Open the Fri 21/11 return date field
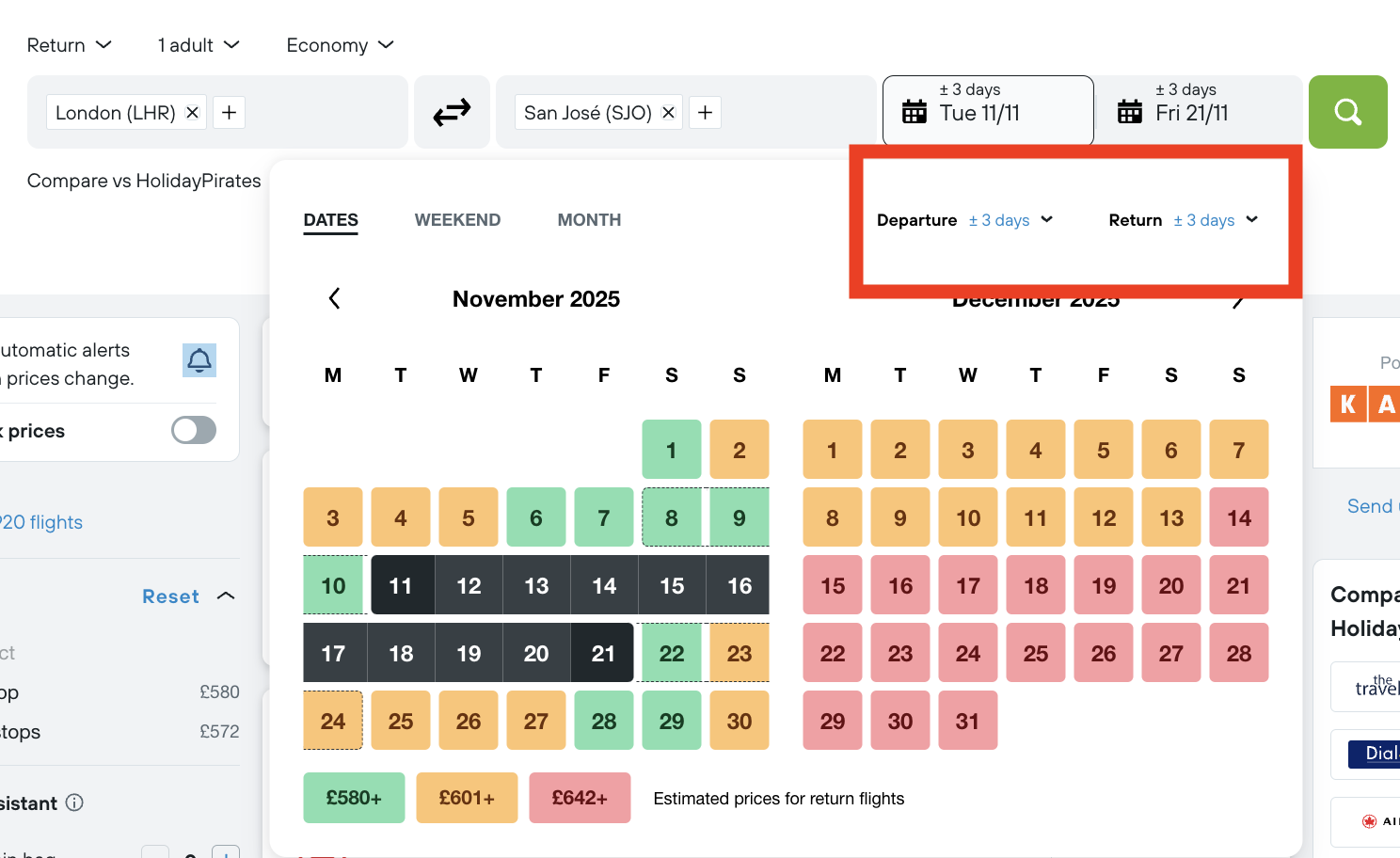The image size is (1400, 858). pos(1199,111)
